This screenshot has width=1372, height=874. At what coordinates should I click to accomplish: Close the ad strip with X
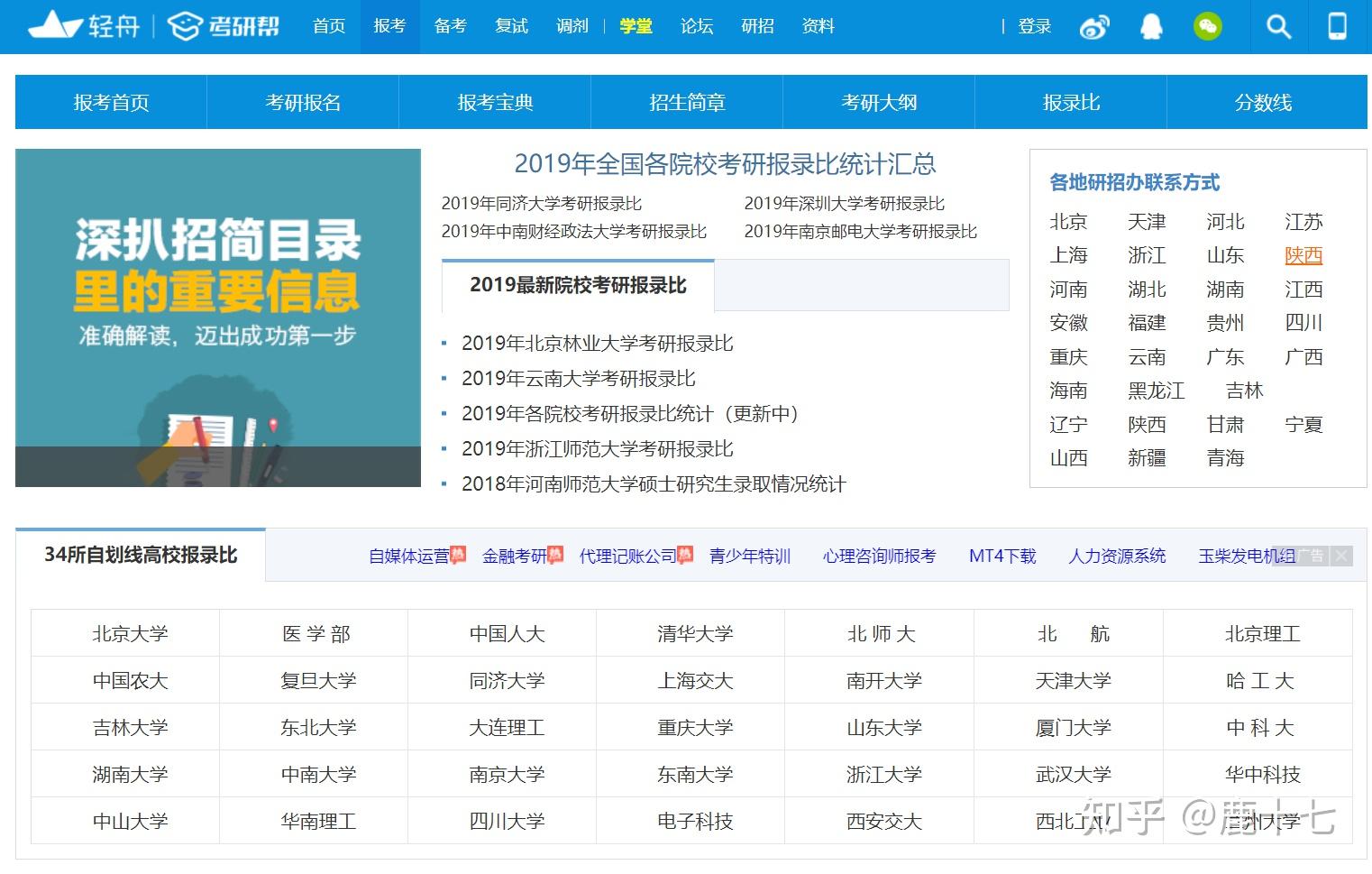(1341, 556)
